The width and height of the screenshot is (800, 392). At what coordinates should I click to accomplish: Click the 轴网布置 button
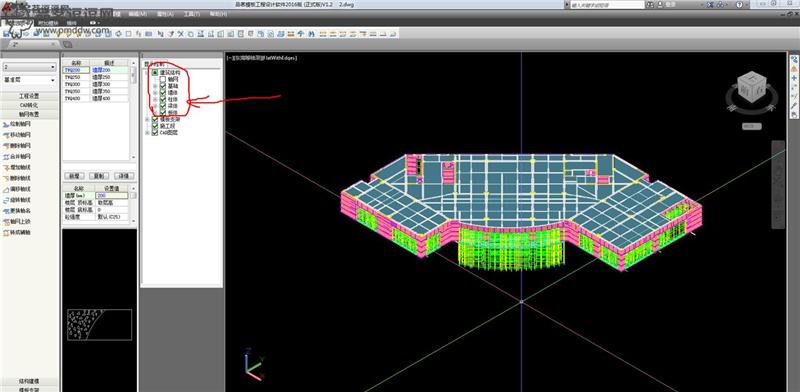(x=30, y=115)
